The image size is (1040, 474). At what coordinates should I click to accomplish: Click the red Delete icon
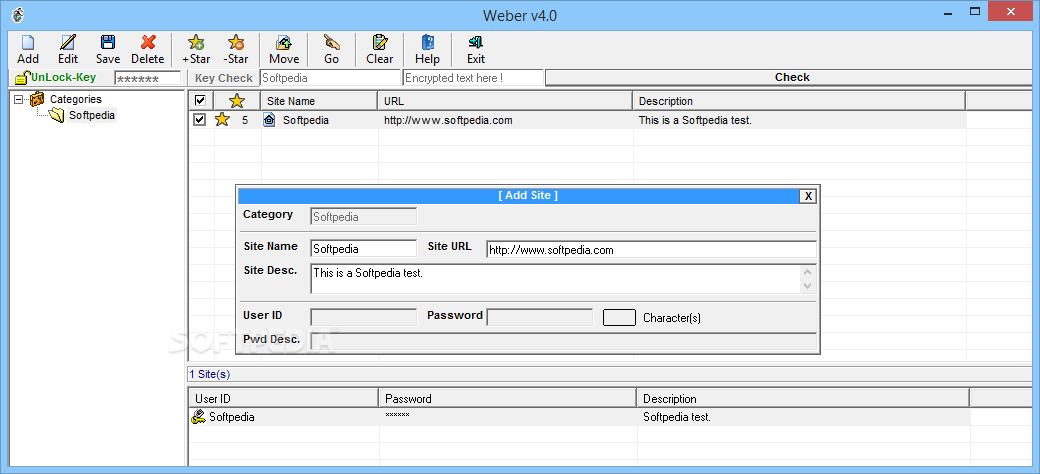coord(148,43)
